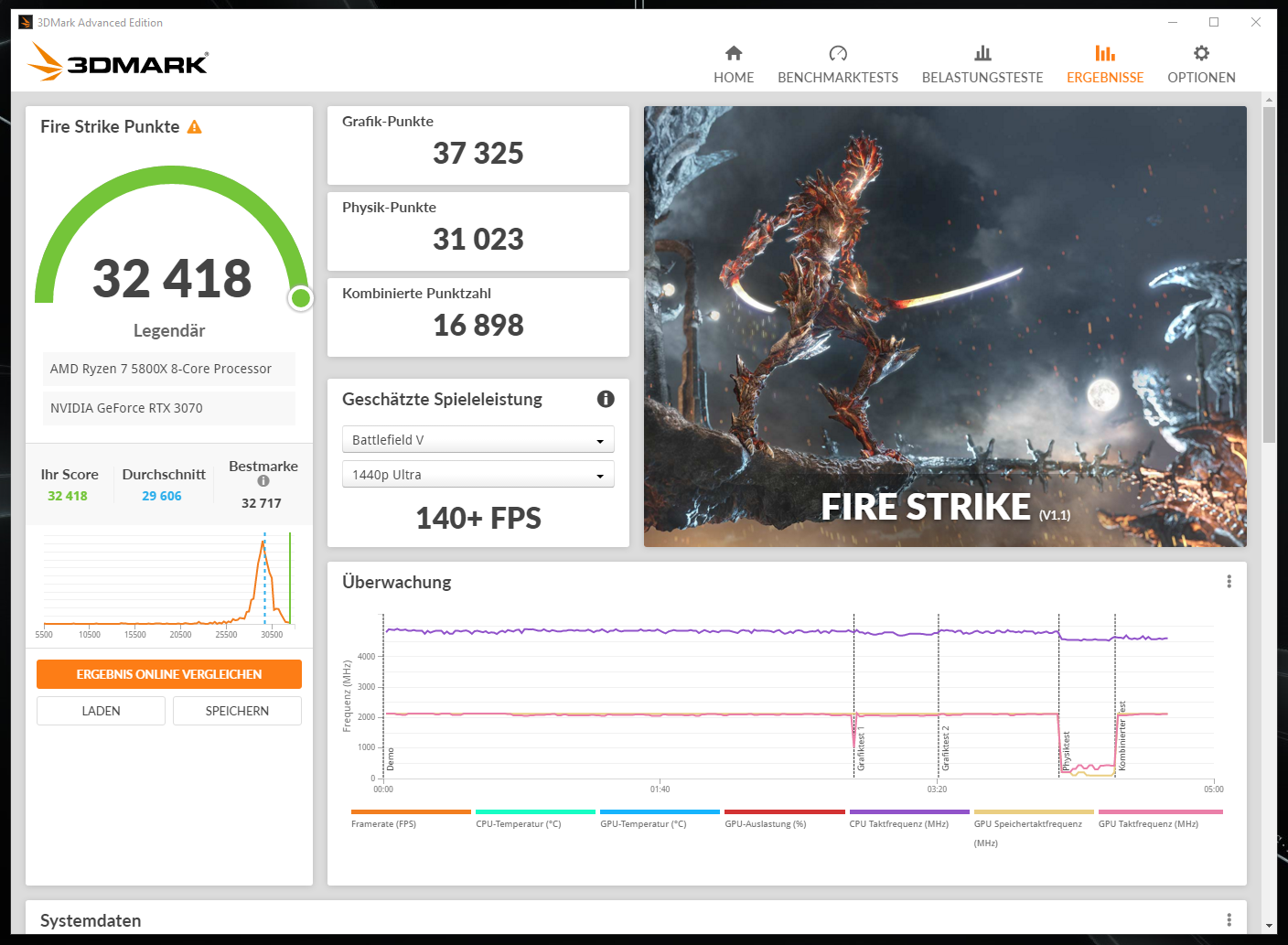Click the Fire Strike warning triangle icon
The image size is (1288, 945).
click(194, 127)
